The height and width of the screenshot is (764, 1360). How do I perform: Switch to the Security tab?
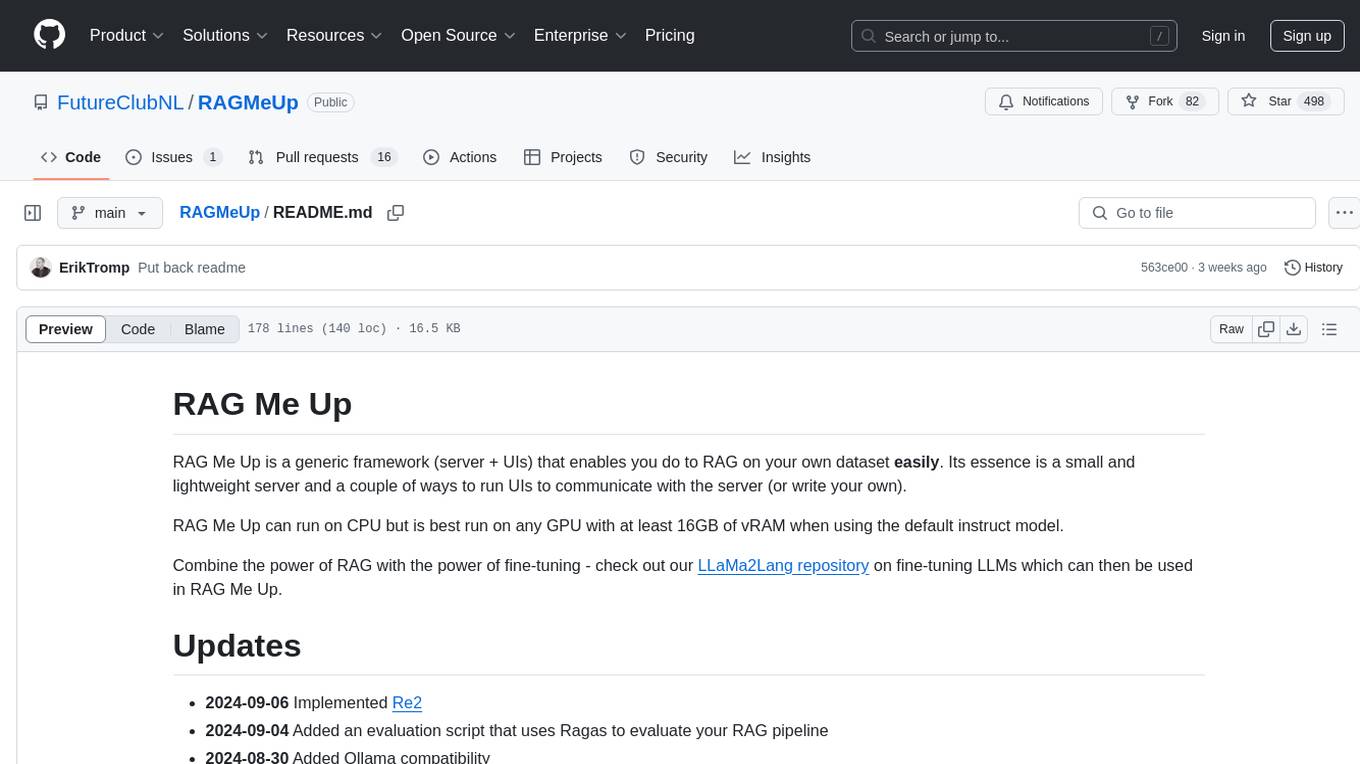[x=668, y=157]
